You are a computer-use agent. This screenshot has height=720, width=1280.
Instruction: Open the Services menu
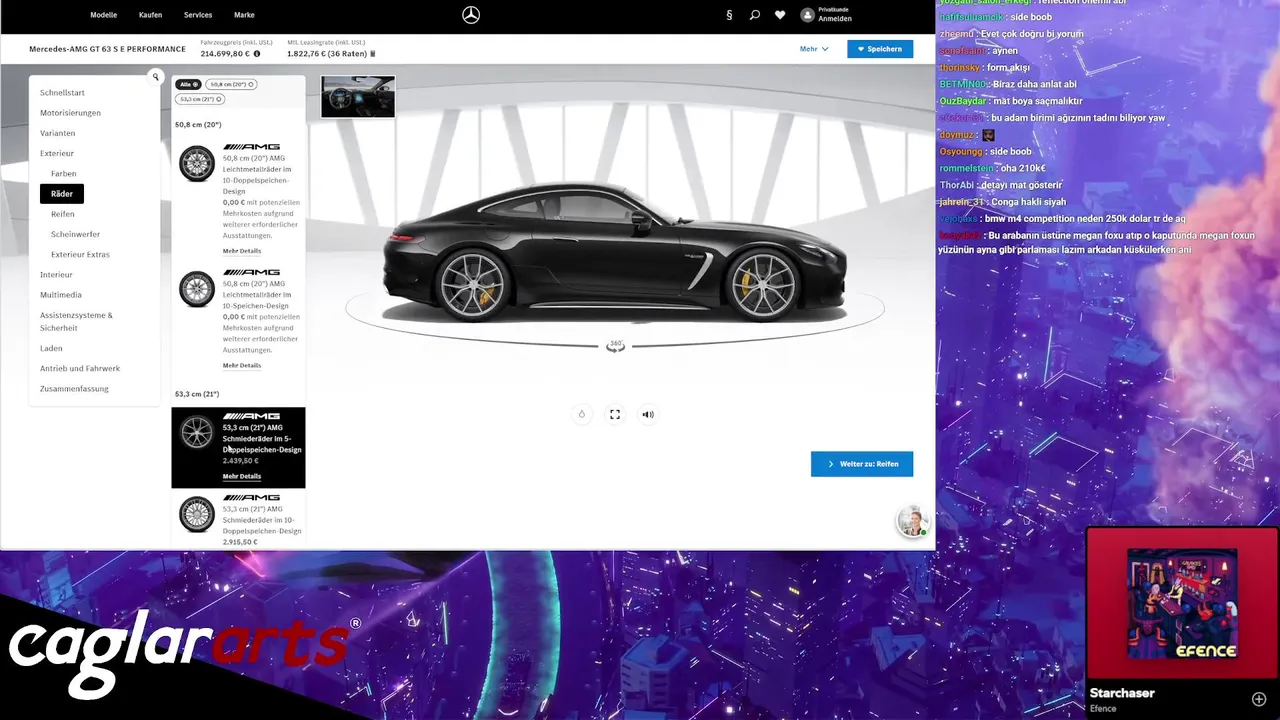(x=198, y=15)
